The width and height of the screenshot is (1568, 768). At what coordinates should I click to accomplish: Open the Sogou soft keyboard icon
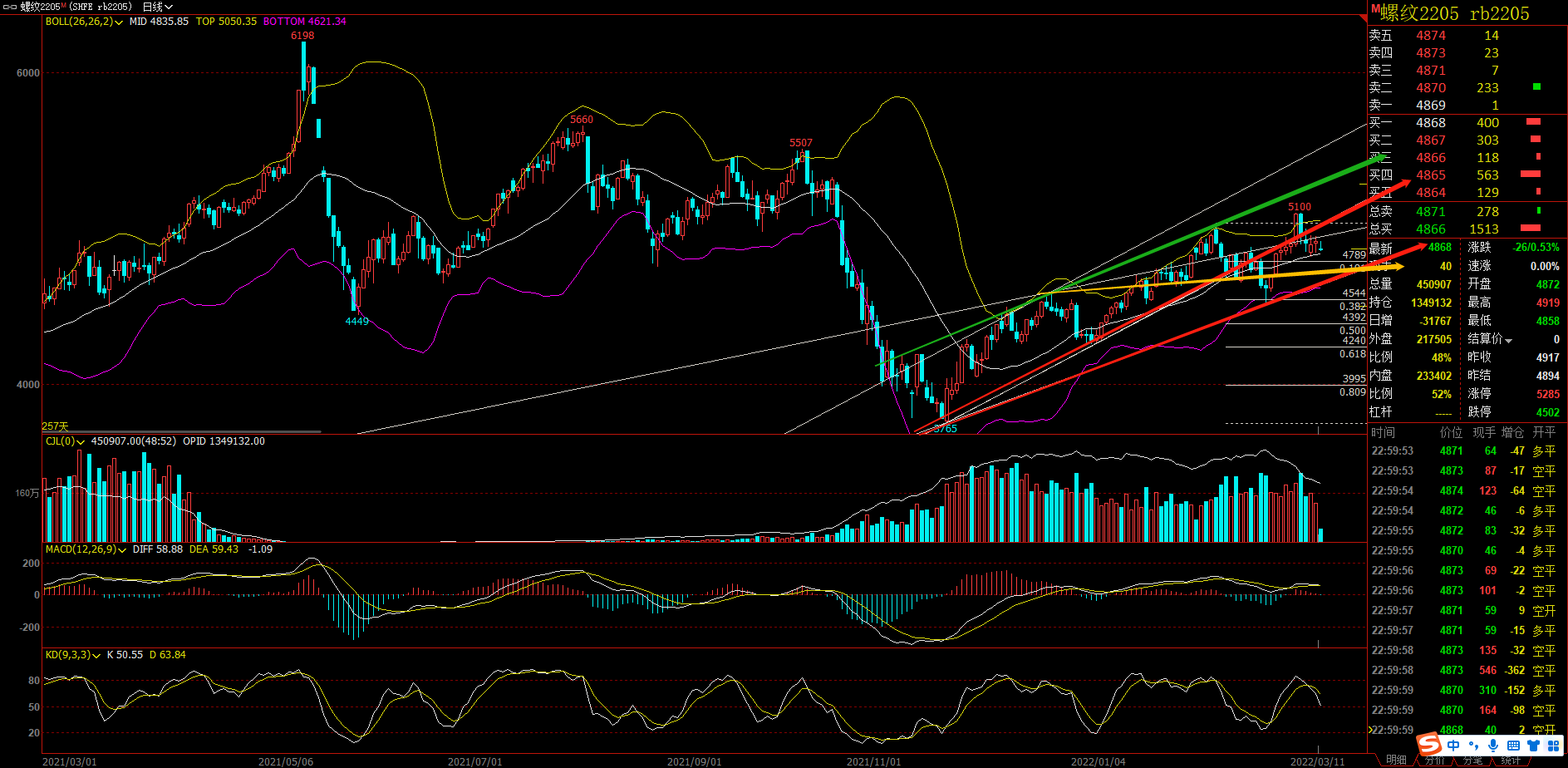pos(1513,746)
